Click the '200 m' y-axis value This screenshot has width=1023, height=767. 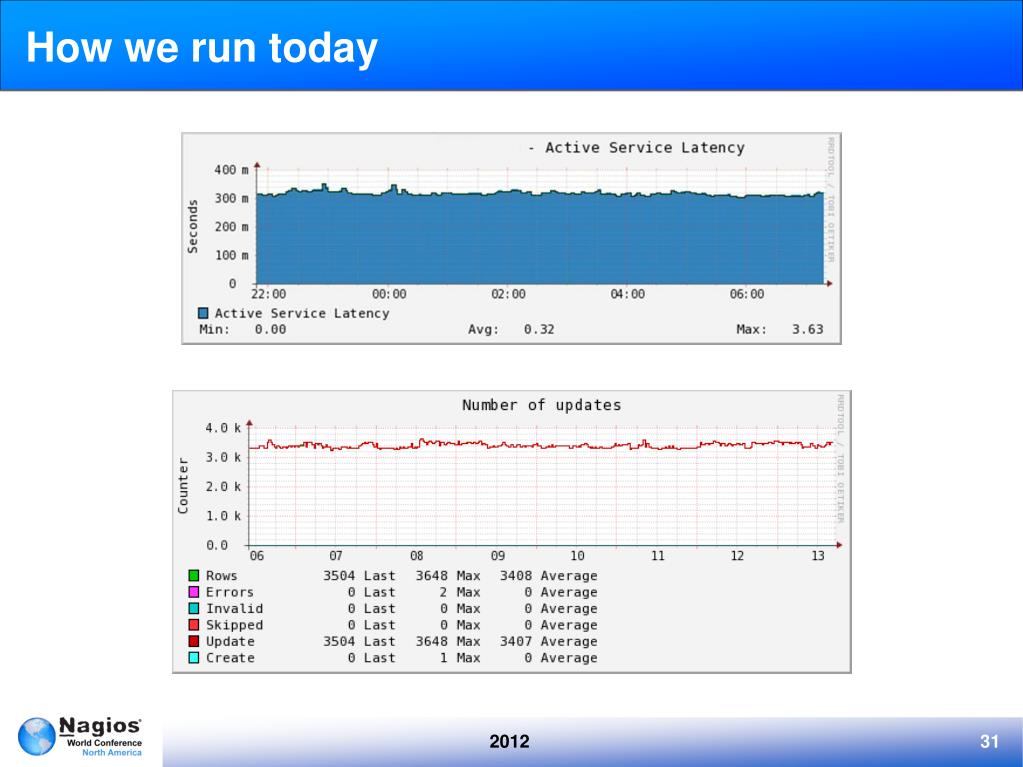(x=232, y=227)
